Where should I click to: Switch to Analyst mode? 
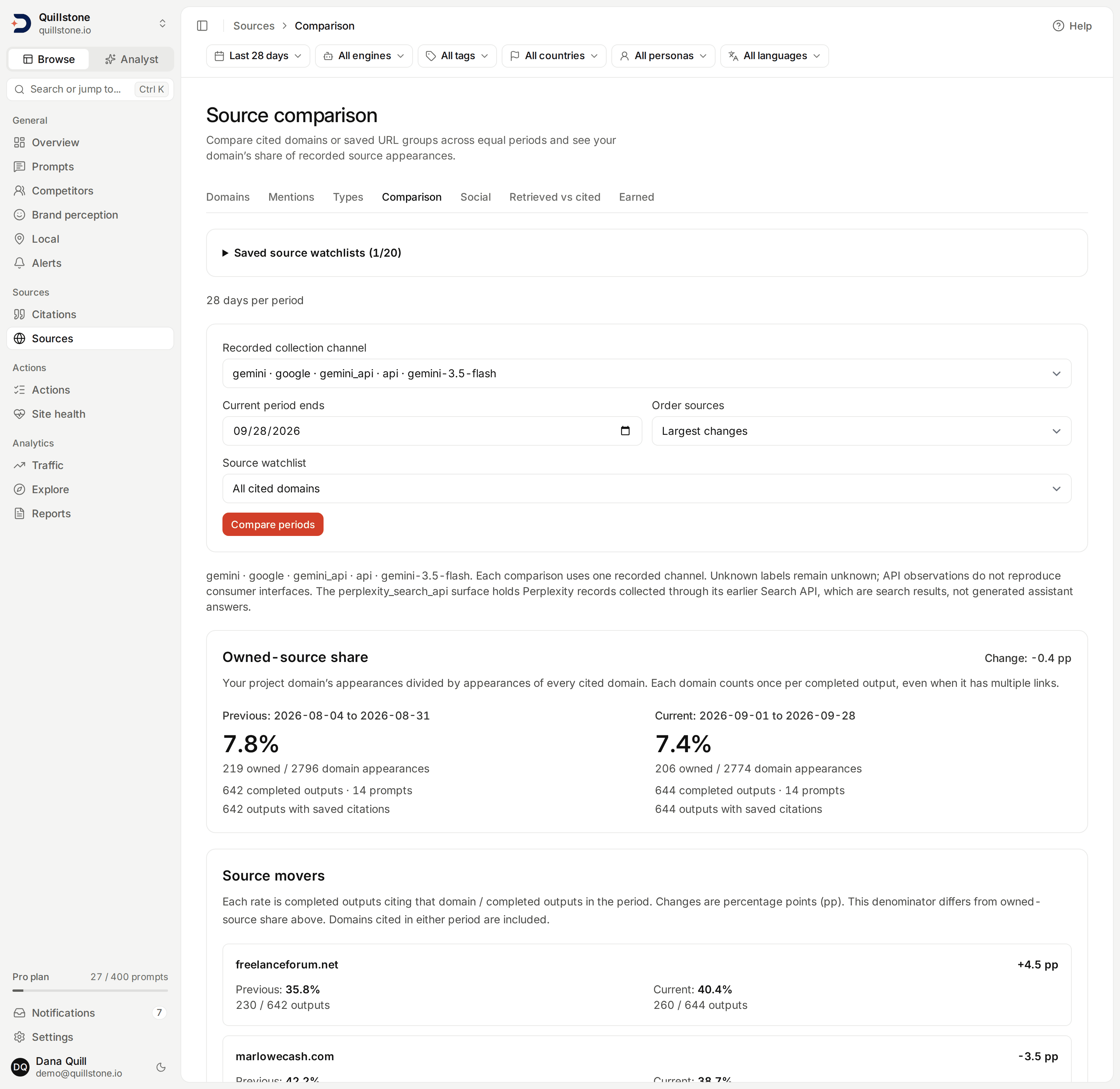pos(131,59)
